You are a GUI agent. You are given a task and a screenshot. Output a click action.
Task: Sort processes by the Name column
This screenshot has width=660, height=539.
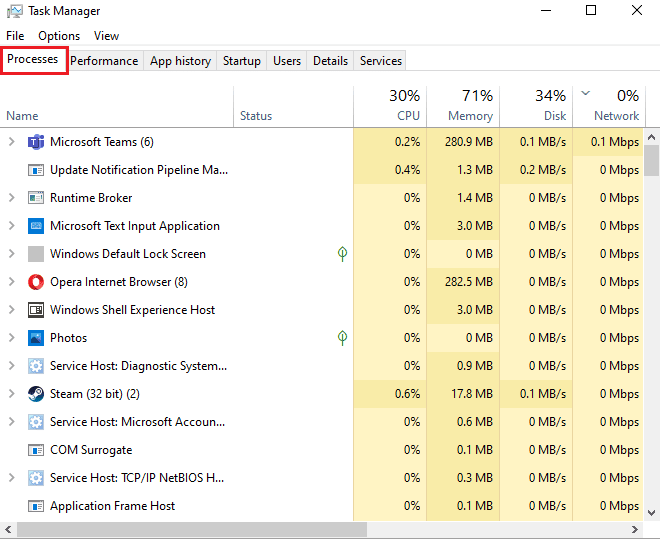point(117,107)
